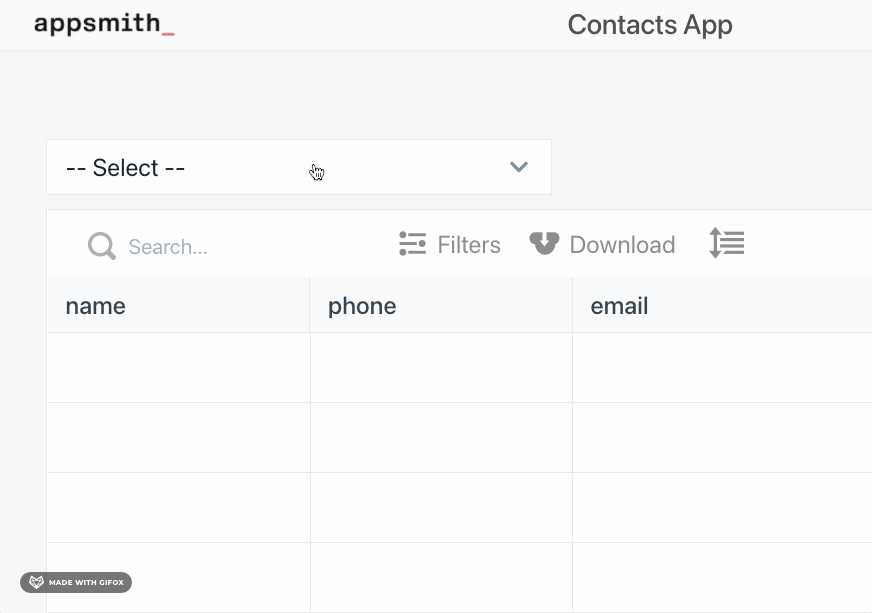Viewport: 872px width, 613px height.
Task: Open the "-- Select --" dropdown field
Action: tap(280, 167)
